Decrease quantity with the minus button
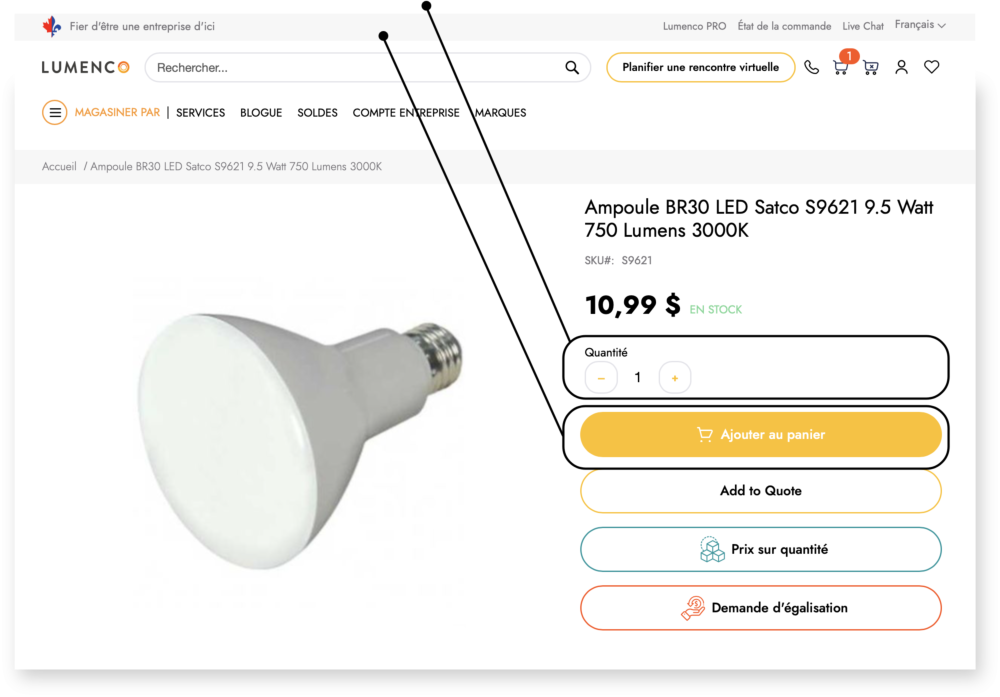The height and width of the screenshot is (697, 1000). (x=601, y=378)
